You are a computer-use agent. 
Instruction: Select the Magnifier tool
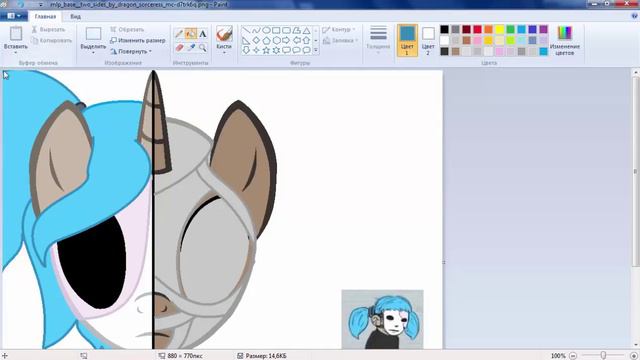pos(203,47)
